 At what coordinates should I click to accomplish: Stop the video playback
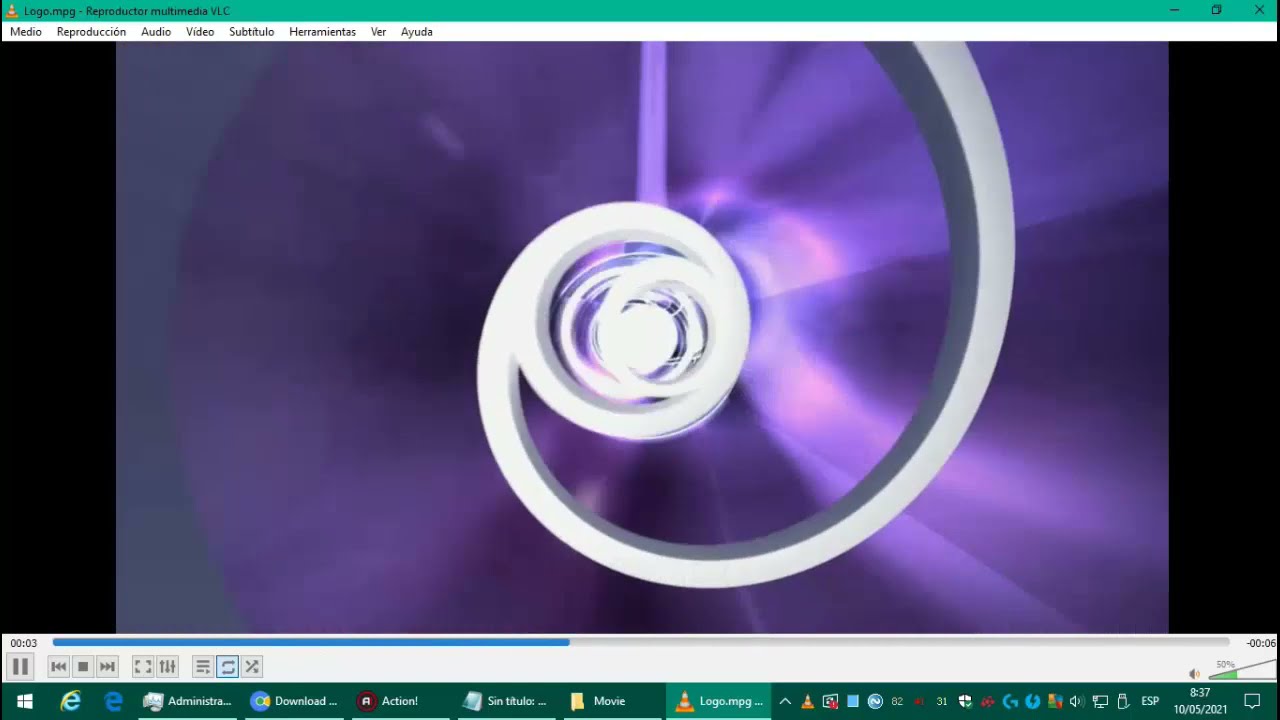pos(83,666)
